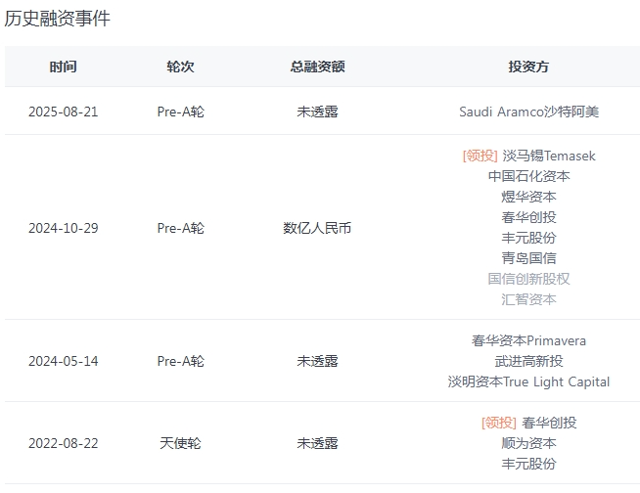
Task: Click 春华创投 in the 天使轮 row
Action: (x=549, y=423)
